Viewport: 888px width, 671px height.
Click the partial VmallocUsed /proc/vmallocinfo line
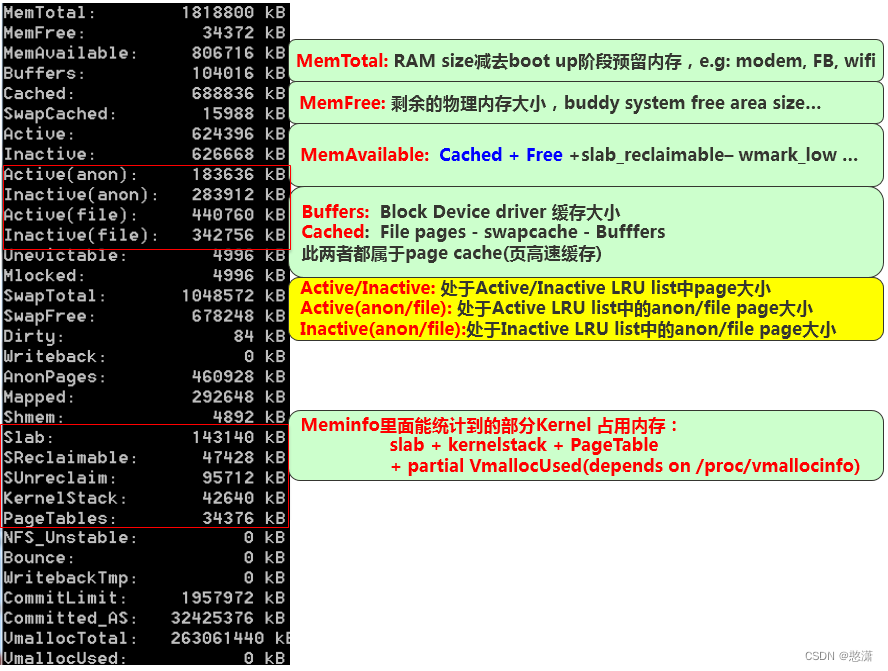625,466
